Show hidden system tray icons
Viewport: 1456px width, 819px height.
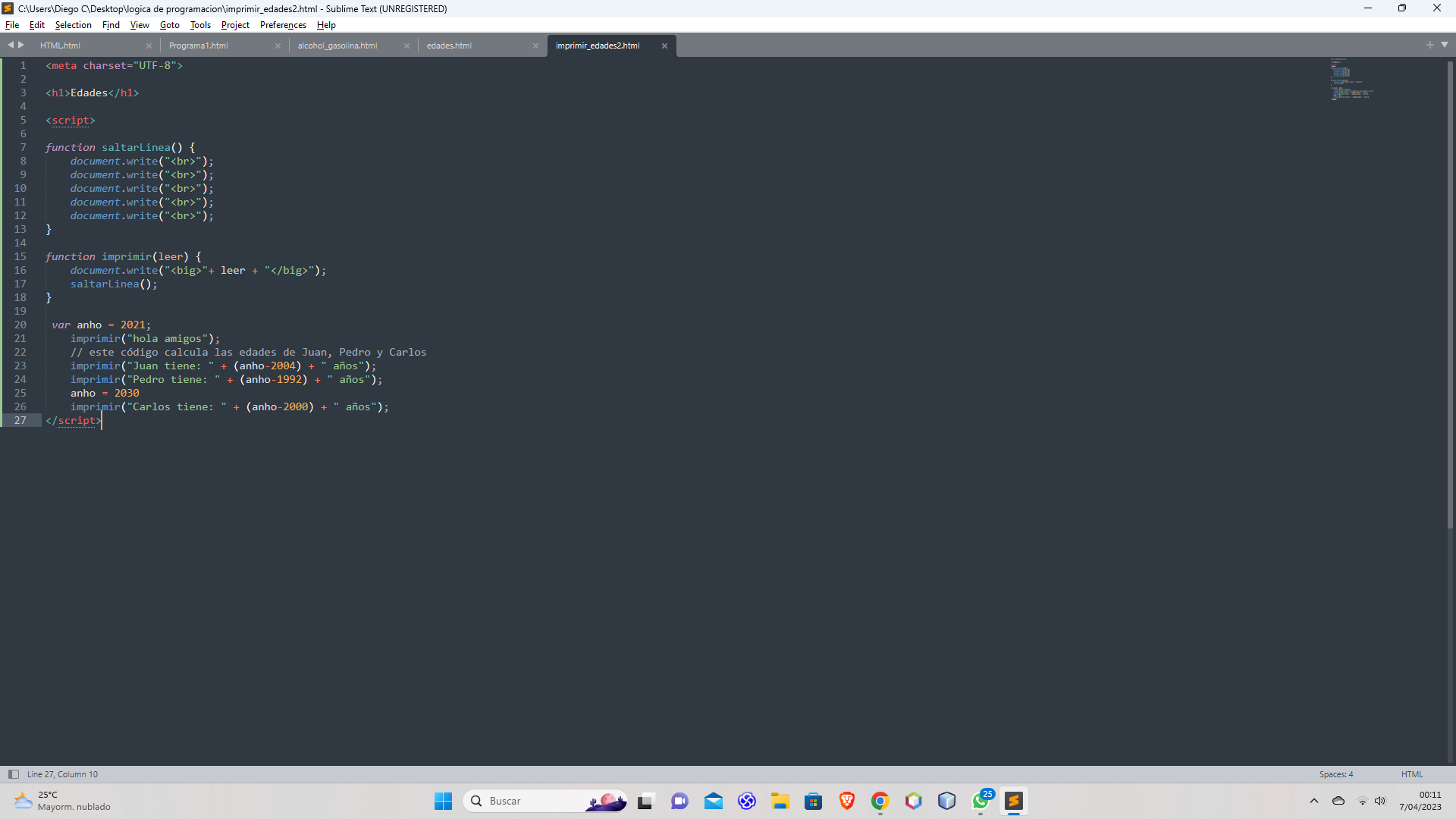[1314, 801]
